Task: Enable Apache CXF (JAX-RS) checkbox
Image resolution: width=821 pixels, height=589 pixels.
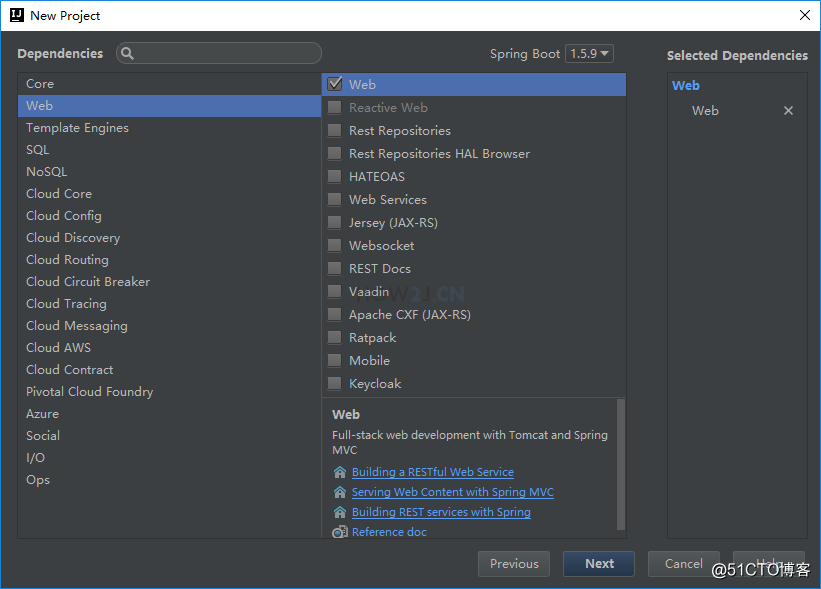Action: click(335, 315)
